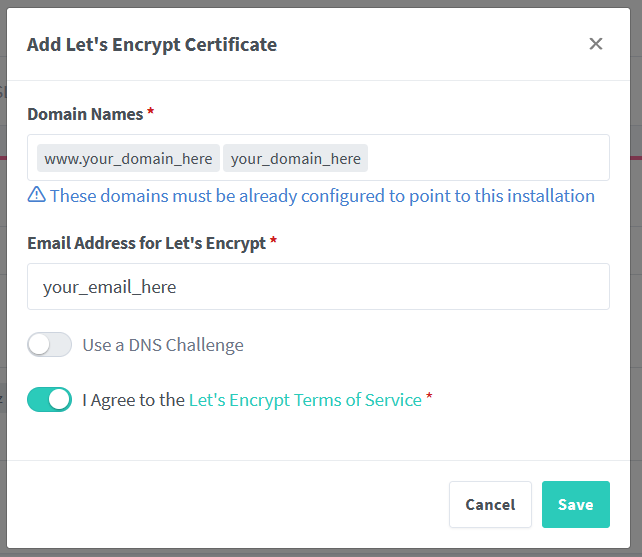The height and width of the screenshot is (557, 642).
Task: Click the red asterisk beside Domain Names
Action: [x=151, y=113]
